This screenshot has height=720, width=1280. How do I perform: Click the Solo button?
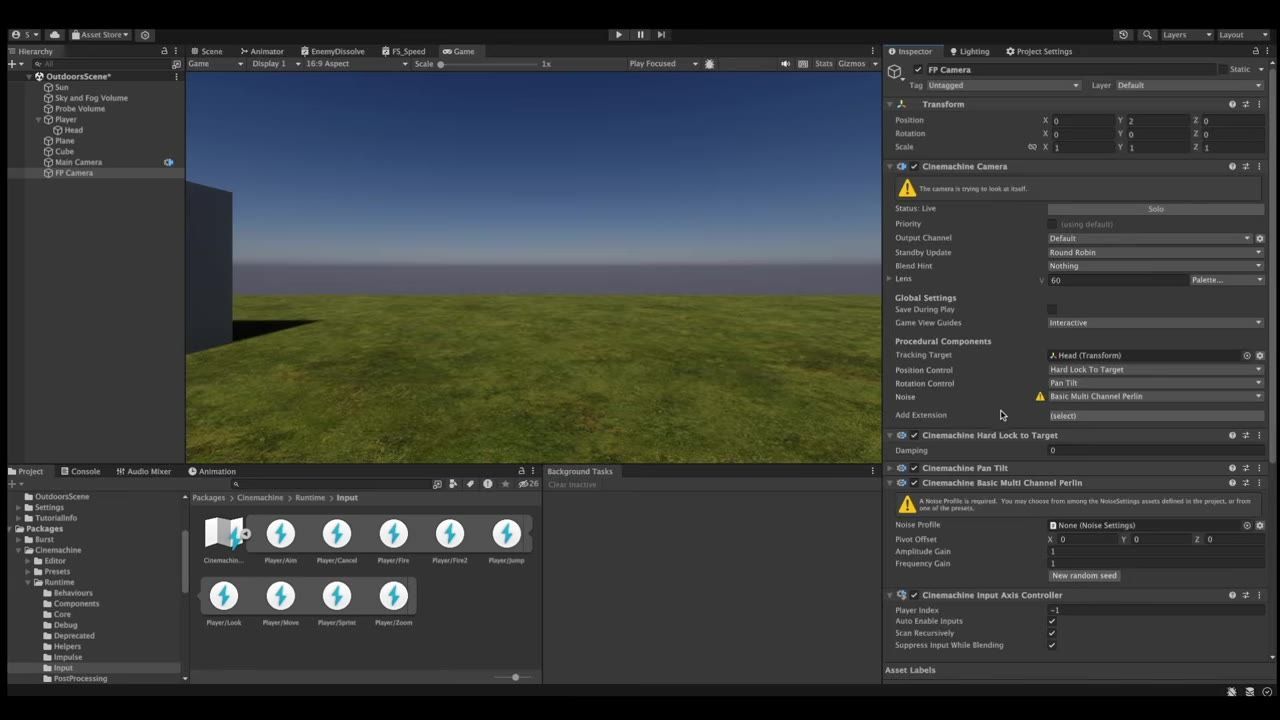(1155, 209)
